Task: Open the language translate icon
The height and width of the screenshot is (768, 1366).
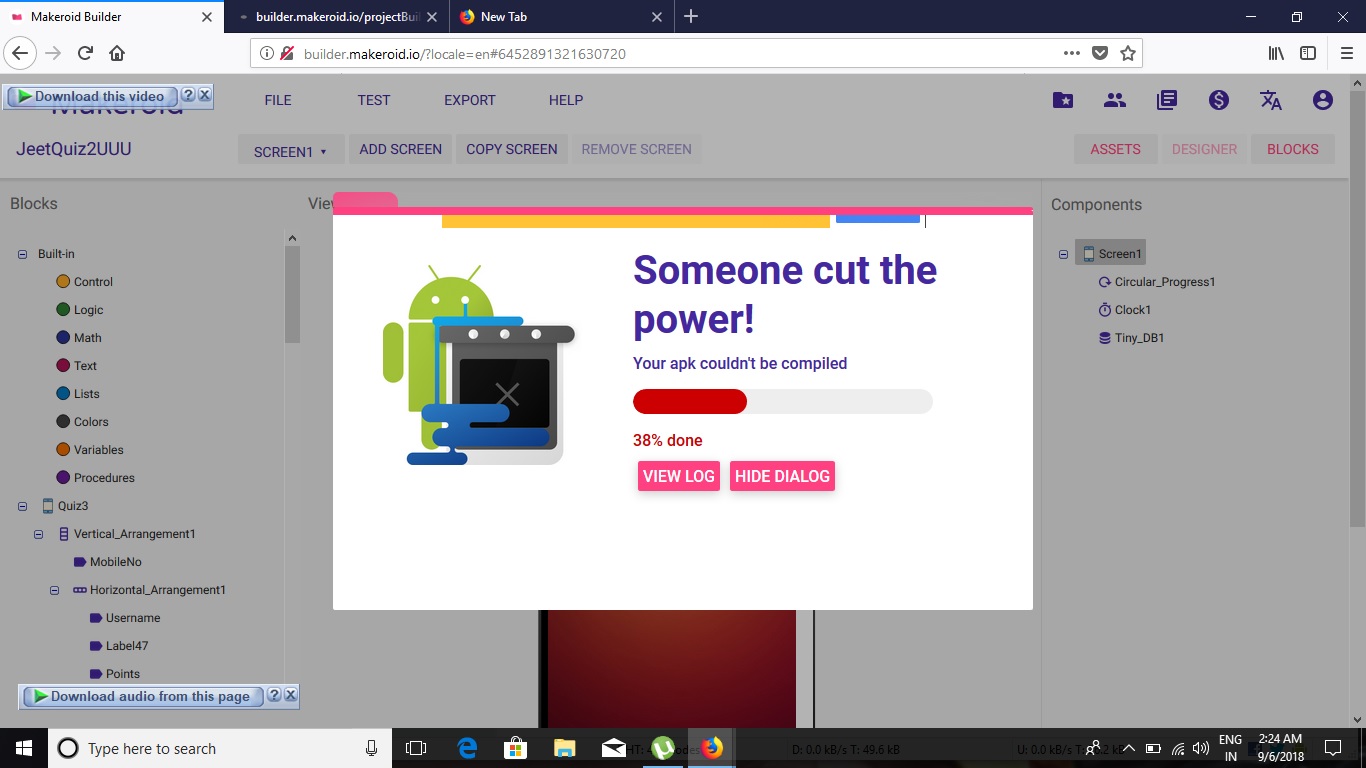Action: click(1270, 99)
